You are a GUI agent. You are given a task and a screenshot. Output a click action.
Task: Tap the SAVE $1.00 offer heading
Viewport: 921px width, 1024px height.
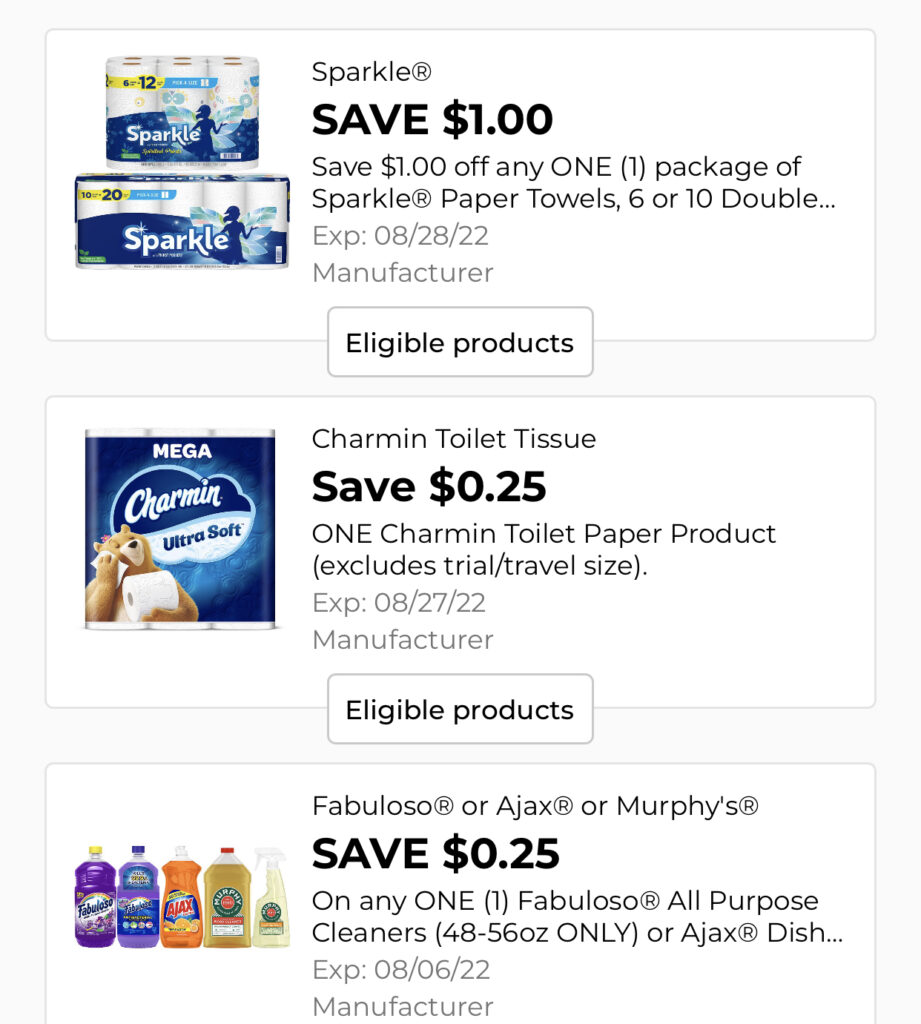(432, 120)
